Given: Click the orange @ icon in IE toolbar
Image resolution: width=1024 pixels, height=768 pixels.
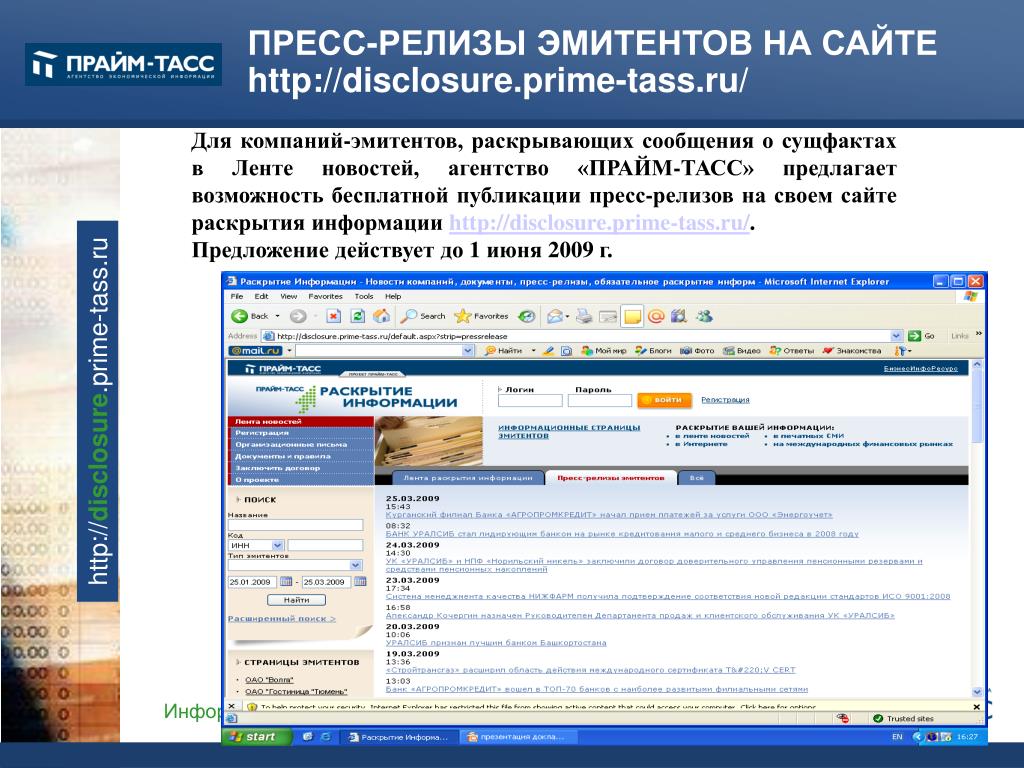Looking at the screenshot, I should [x=656, y=316].
